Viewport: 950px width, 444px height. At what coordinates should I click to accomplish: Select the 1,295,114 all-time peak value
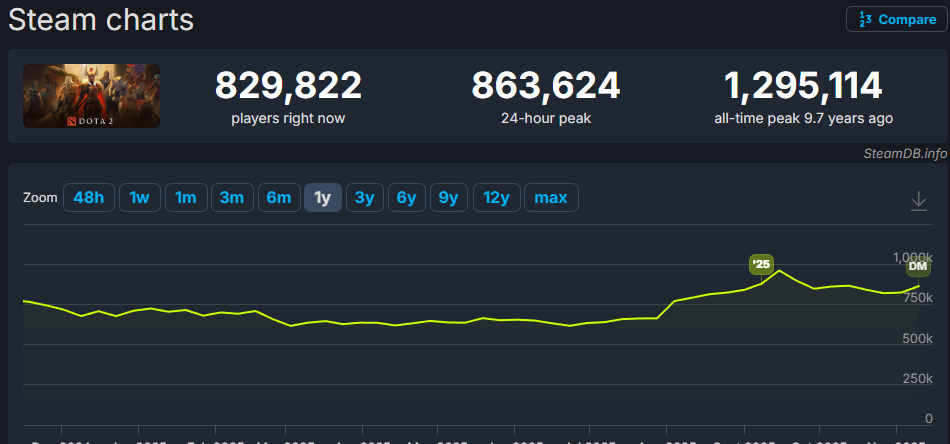pyautogui.click(x=803, y=86)
